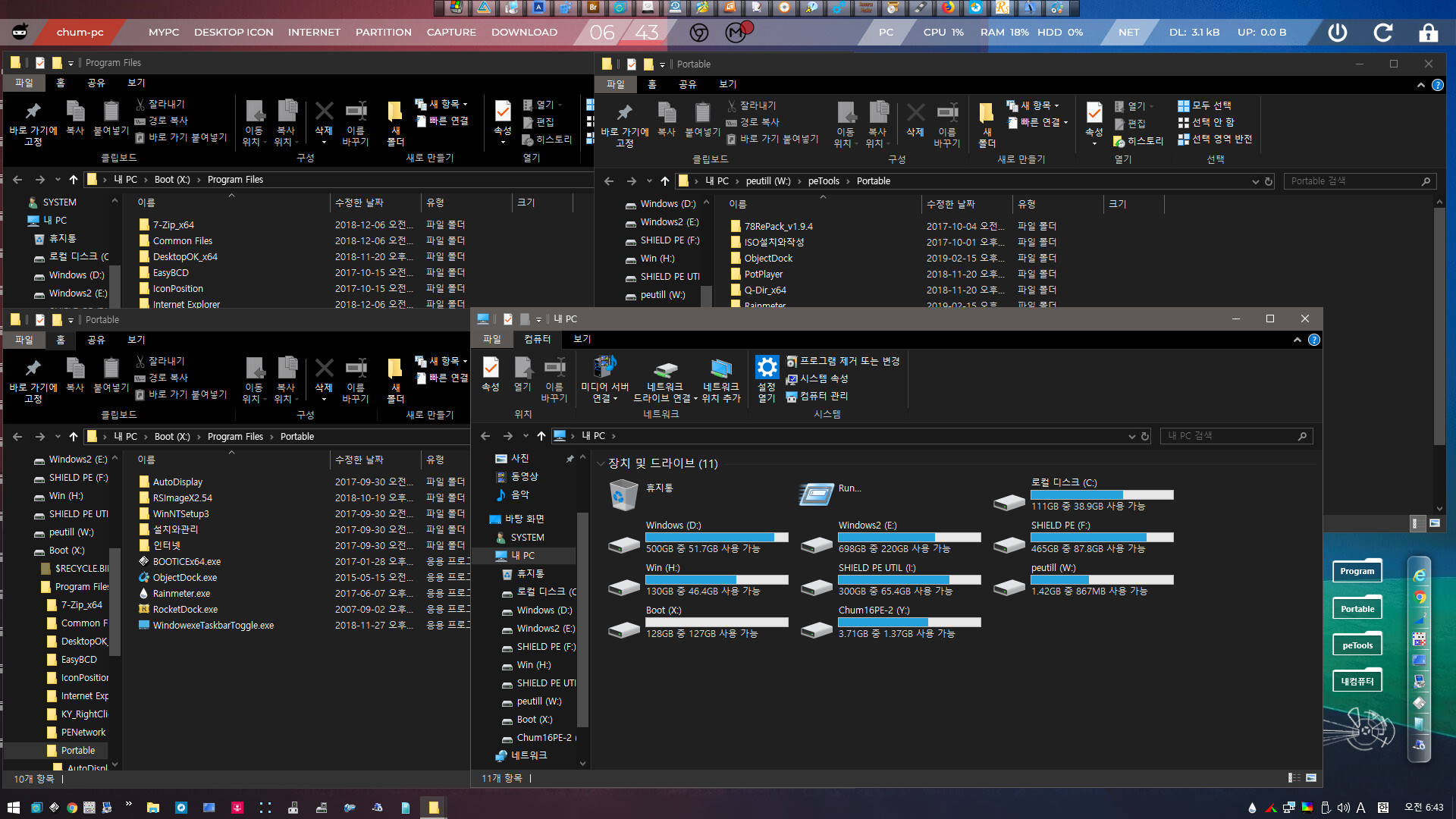The width and height of the screenshot is (1456, 819).
Task: Show hidden taskbar toolbar icons chevron
Action: tap(129, 804)
